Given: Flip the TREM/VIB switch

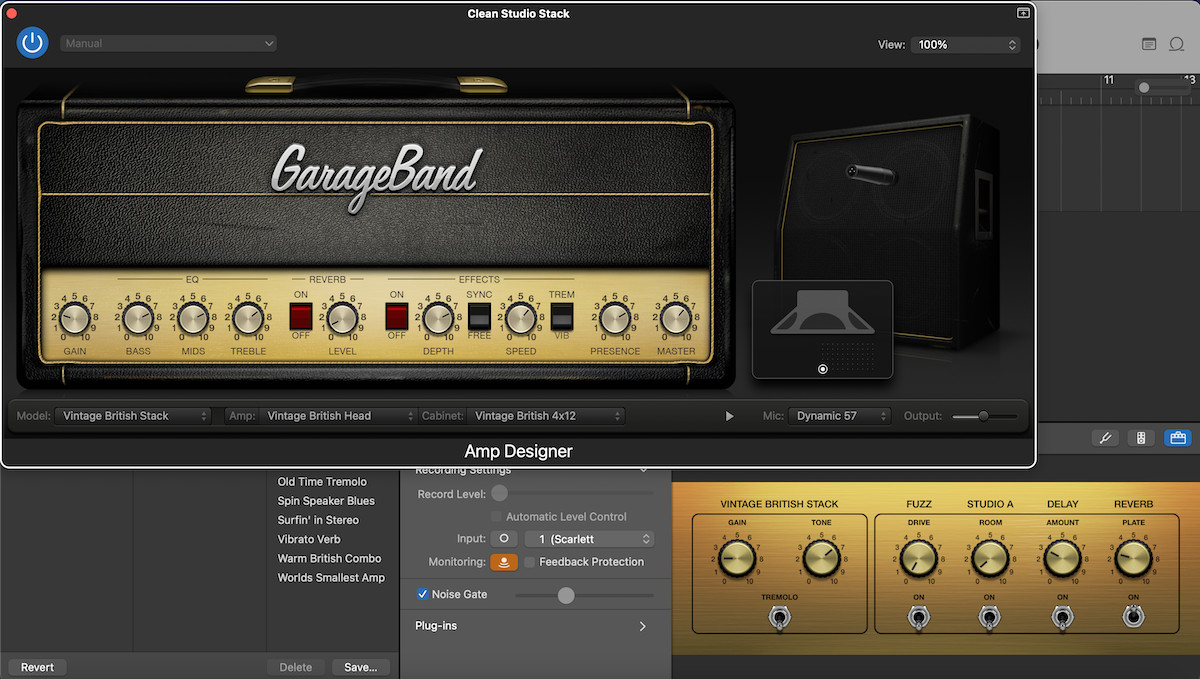Looking at the screenshot, I should 562,317.
